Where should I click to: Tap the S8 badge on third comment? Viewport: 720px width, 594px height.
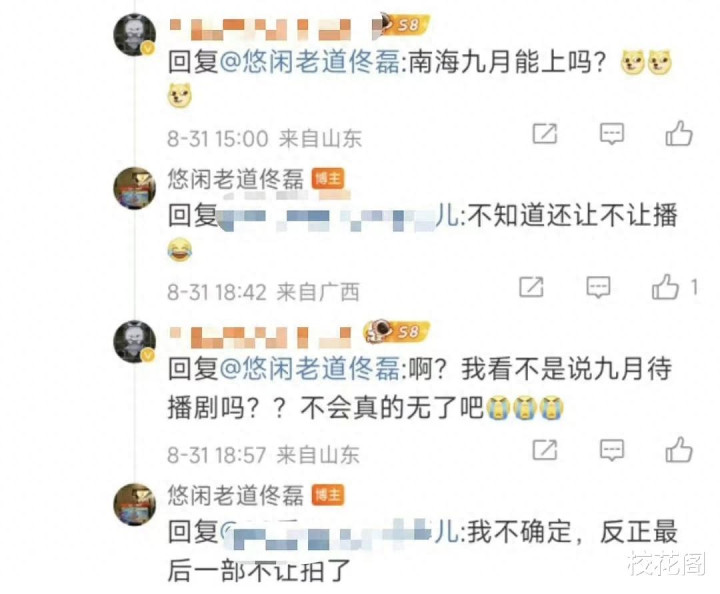tap(397, 331)
